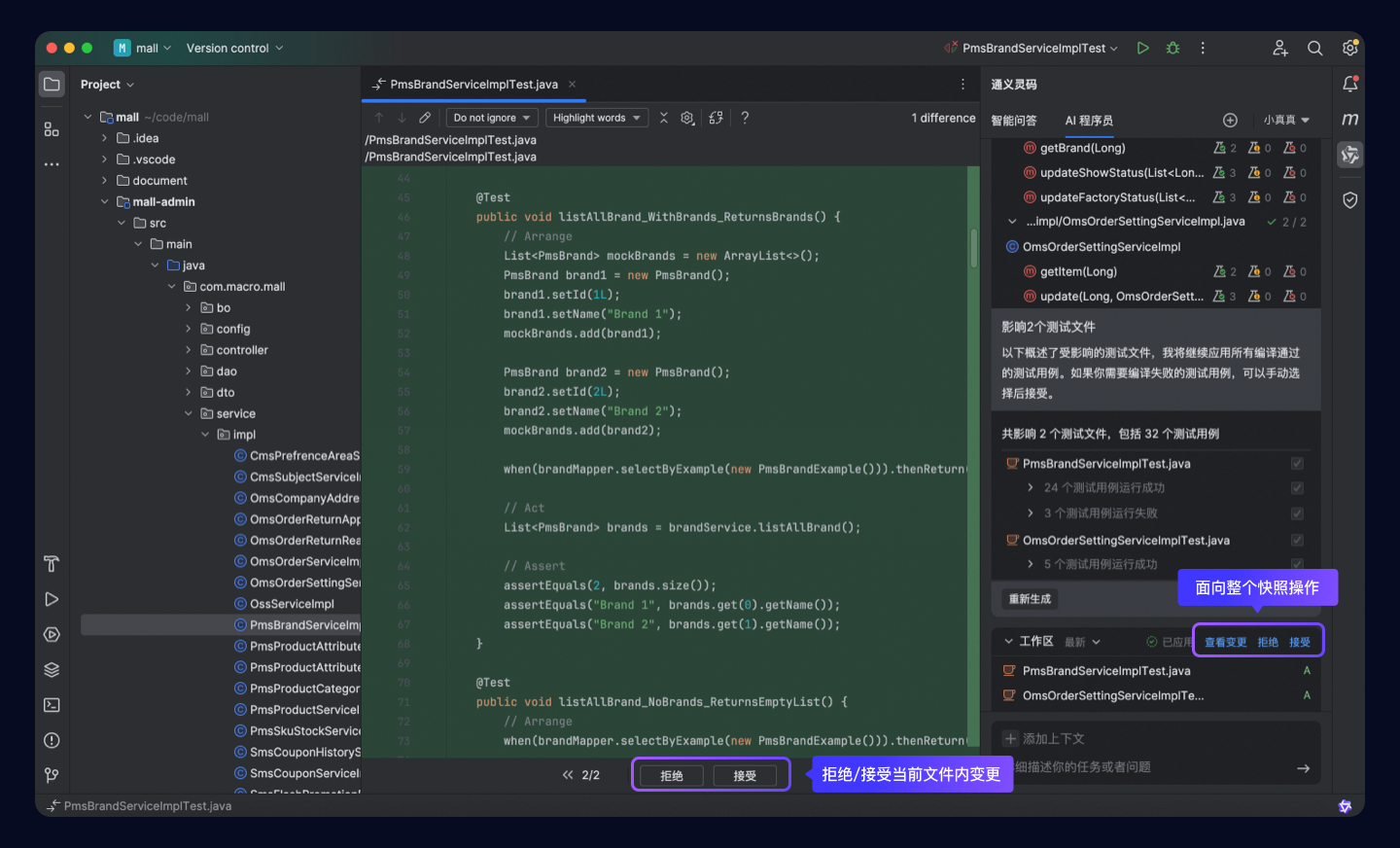
Task: Click the Debug bug icon in title bar
Action: click(1172, 47)
